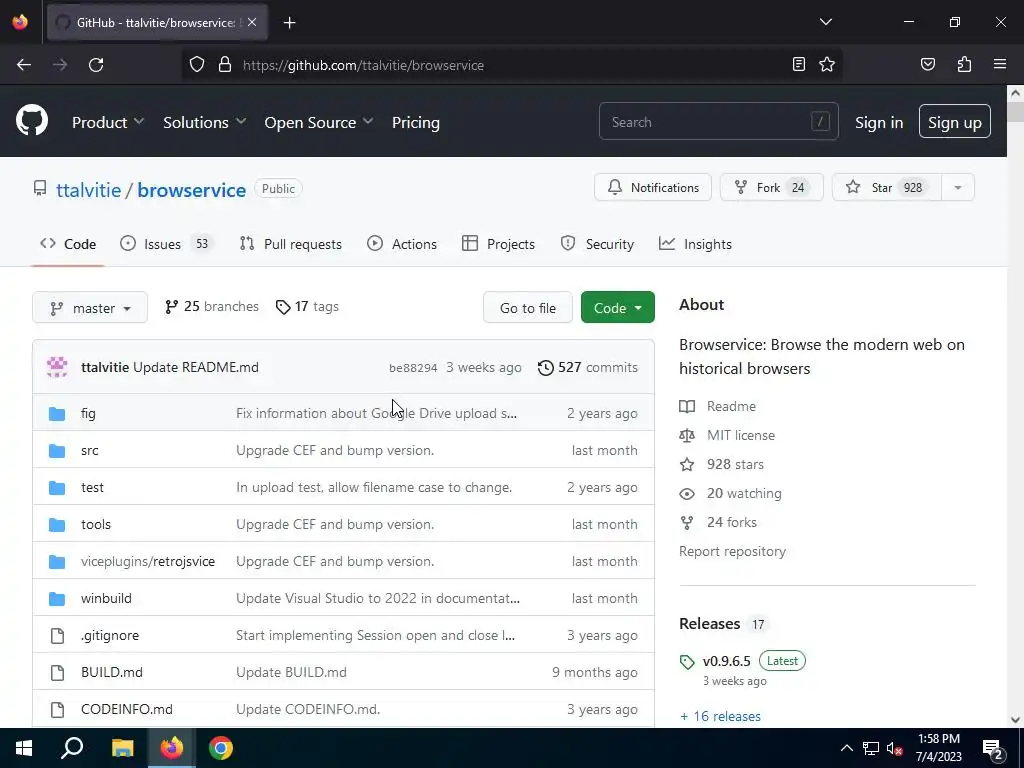Screen dimensions: 1024x768
Task: Expand the Product menu
Action: 108,122
